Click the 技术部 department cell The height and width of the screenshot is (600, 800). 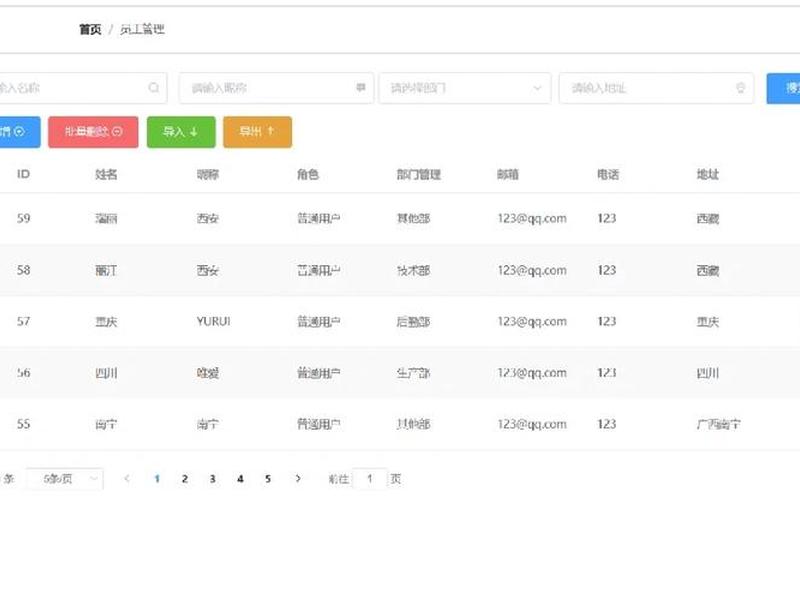pos(413,270)
